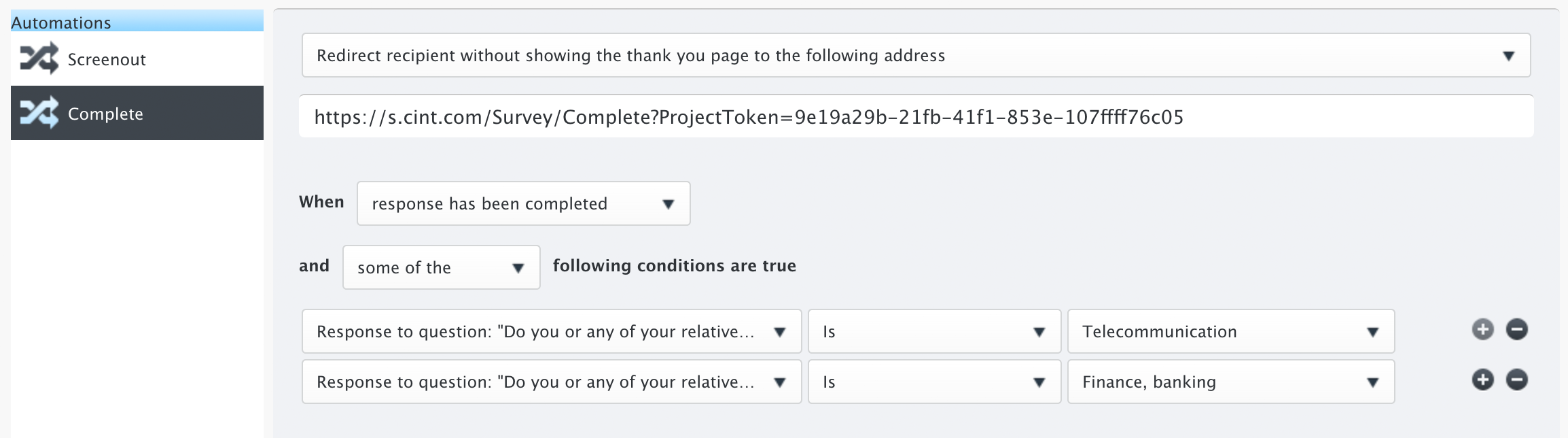
Task: Open the 'response has been completed' dropdown
Action: click(523, 203)
